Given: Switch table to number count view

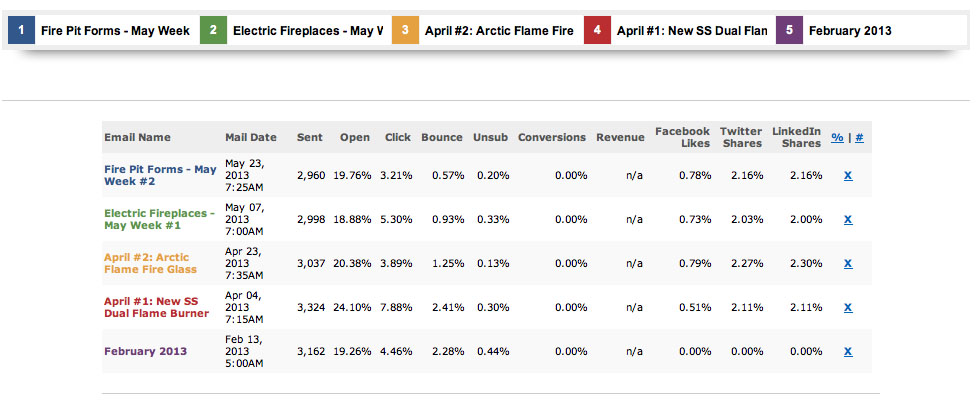Looking at the screenshot, I should point(860,138).
